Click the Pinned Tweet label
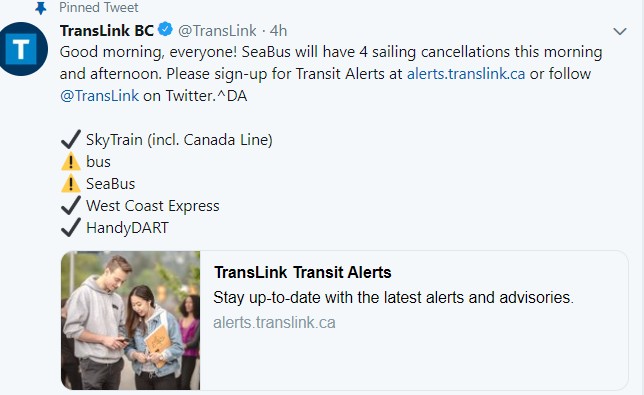This screenshot has width=644, height=395. [99, 7]
